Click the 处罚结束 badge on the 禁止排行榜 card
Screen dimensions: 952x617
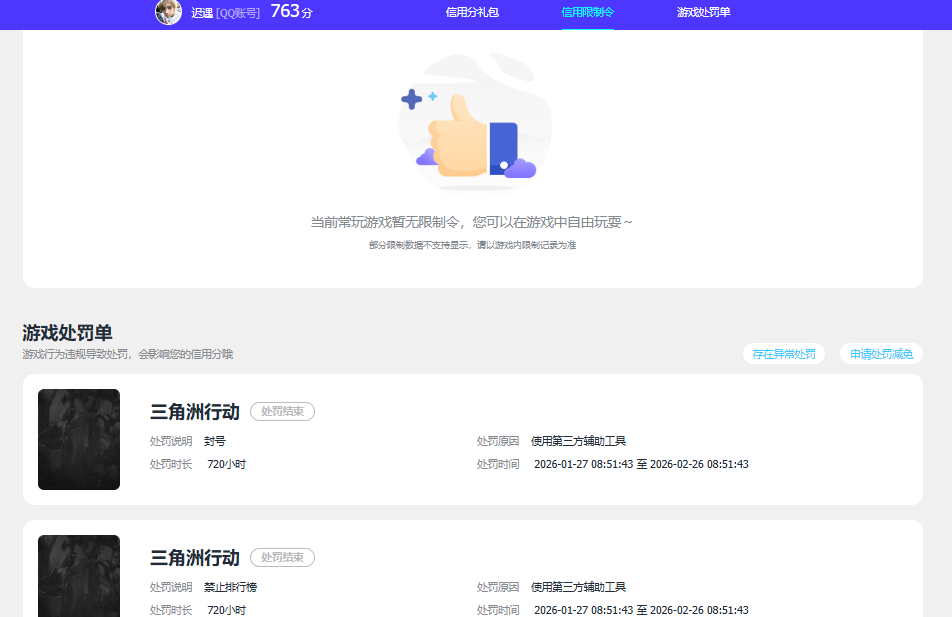[x=282, y=557]
